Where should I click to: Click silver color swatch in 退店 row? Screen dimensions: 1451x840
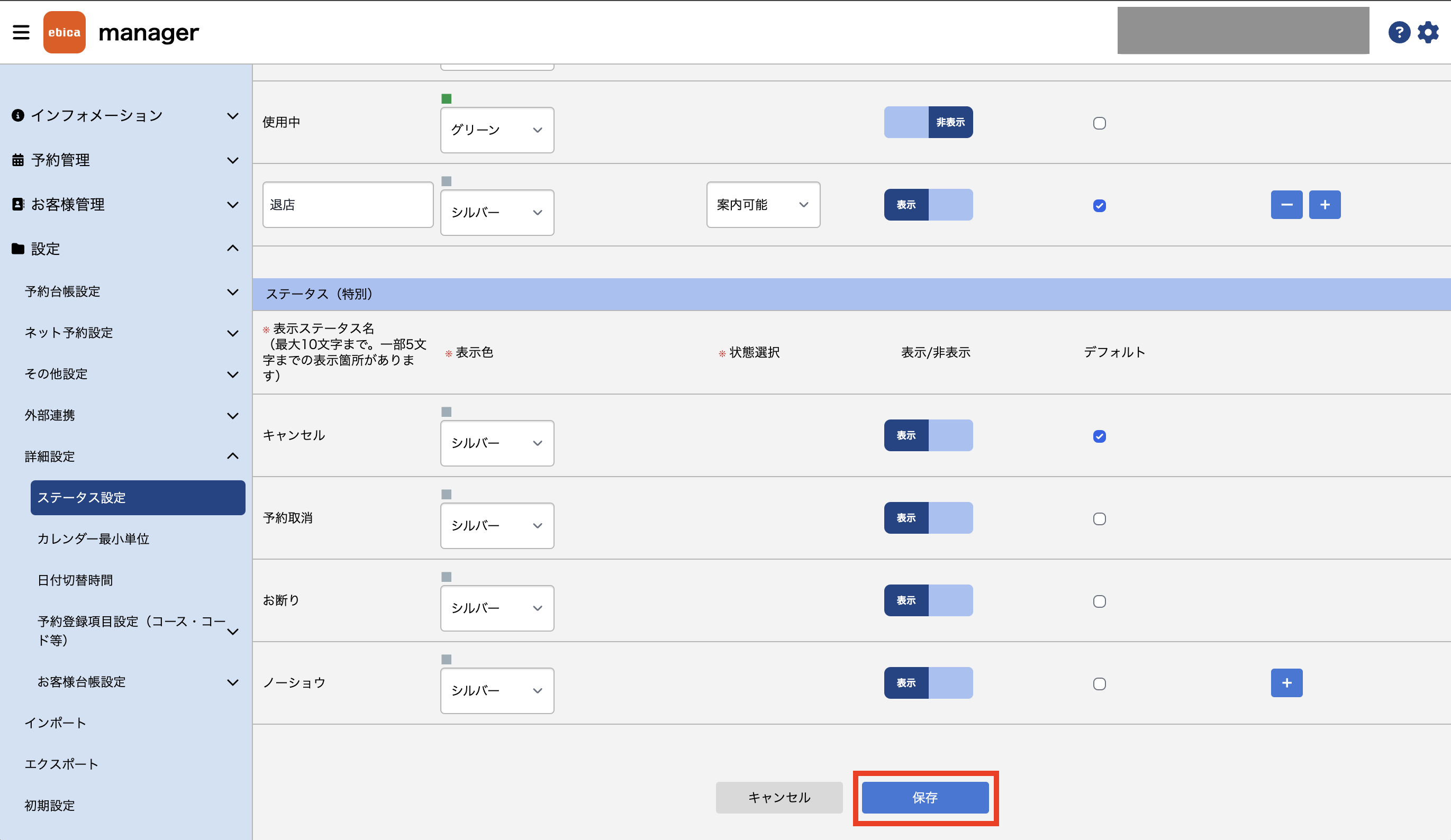click(446, 181)
